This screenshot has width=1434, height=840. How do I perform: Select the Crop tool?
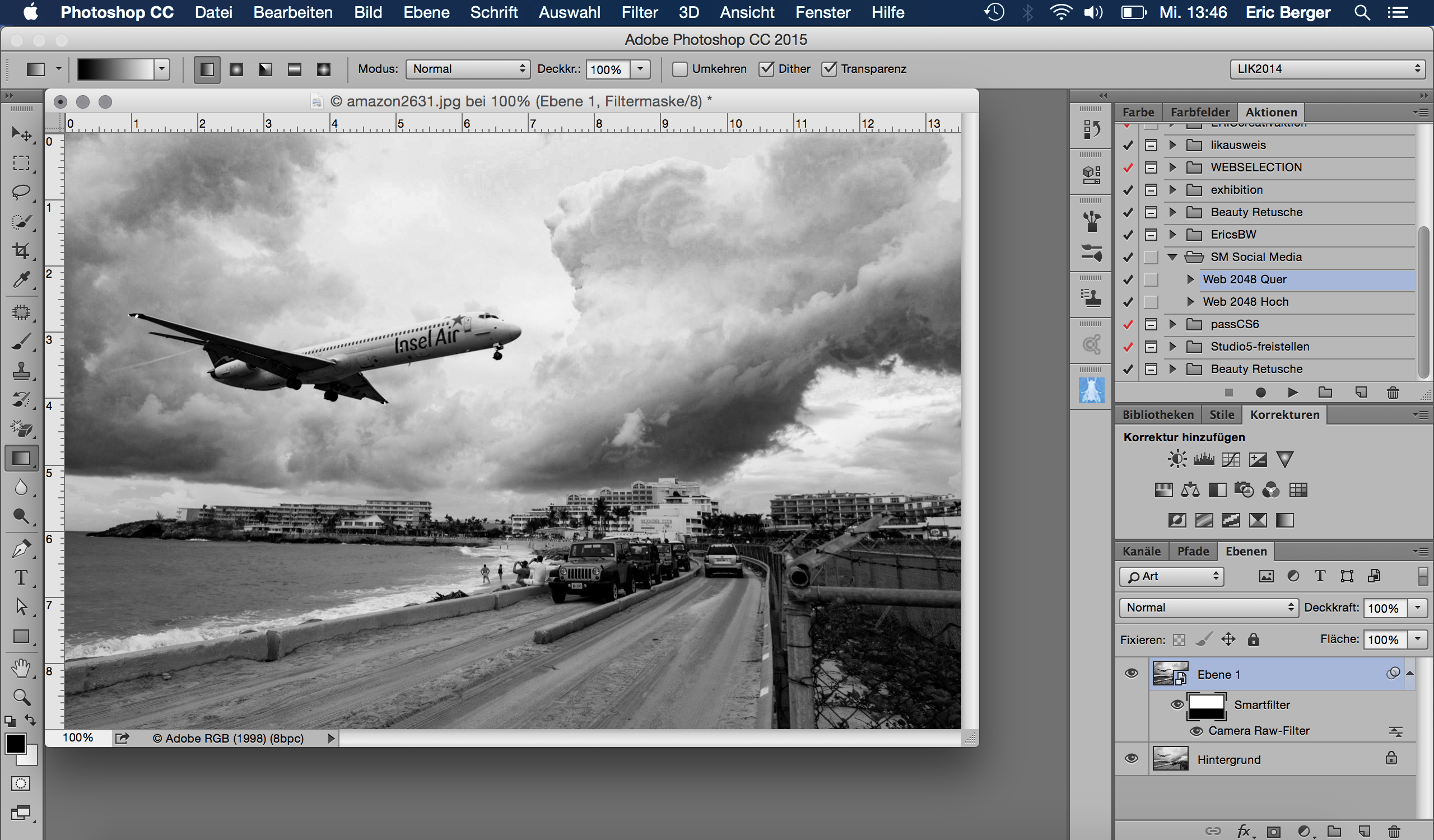click(x=21, y=250)
